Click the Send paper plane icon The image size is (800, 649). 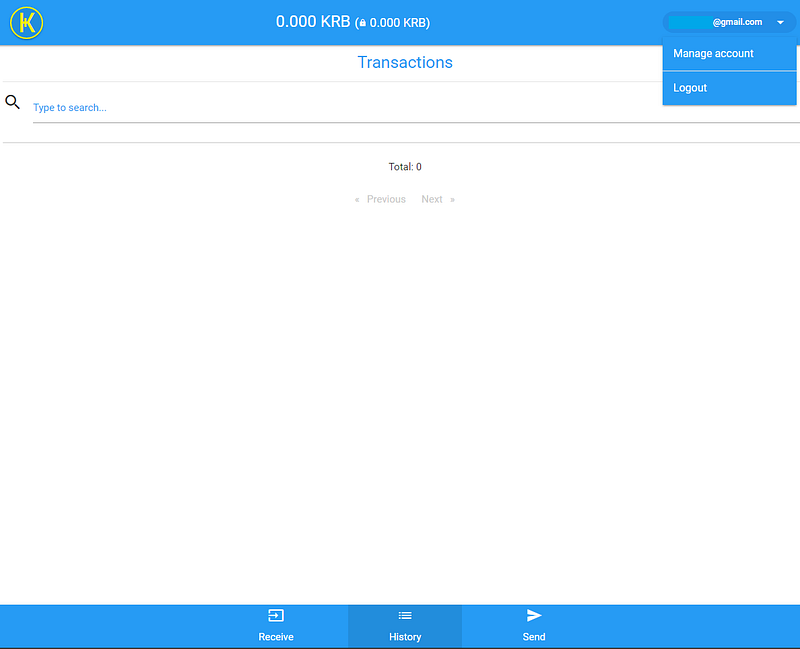click(534, 616)
